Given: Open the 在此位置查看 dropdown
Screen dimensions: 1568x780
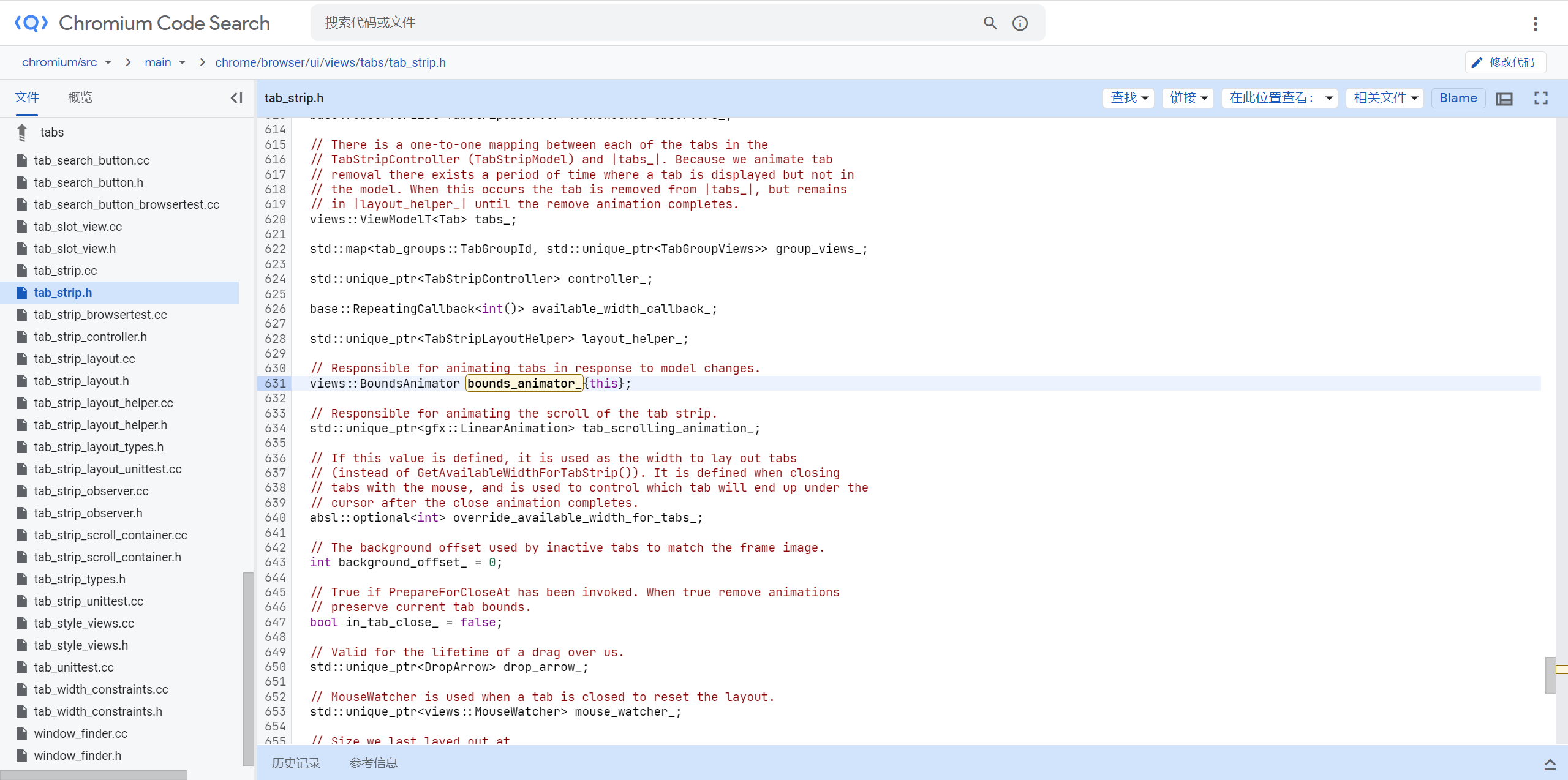Looking at the screenshot, I should 1280,98.
